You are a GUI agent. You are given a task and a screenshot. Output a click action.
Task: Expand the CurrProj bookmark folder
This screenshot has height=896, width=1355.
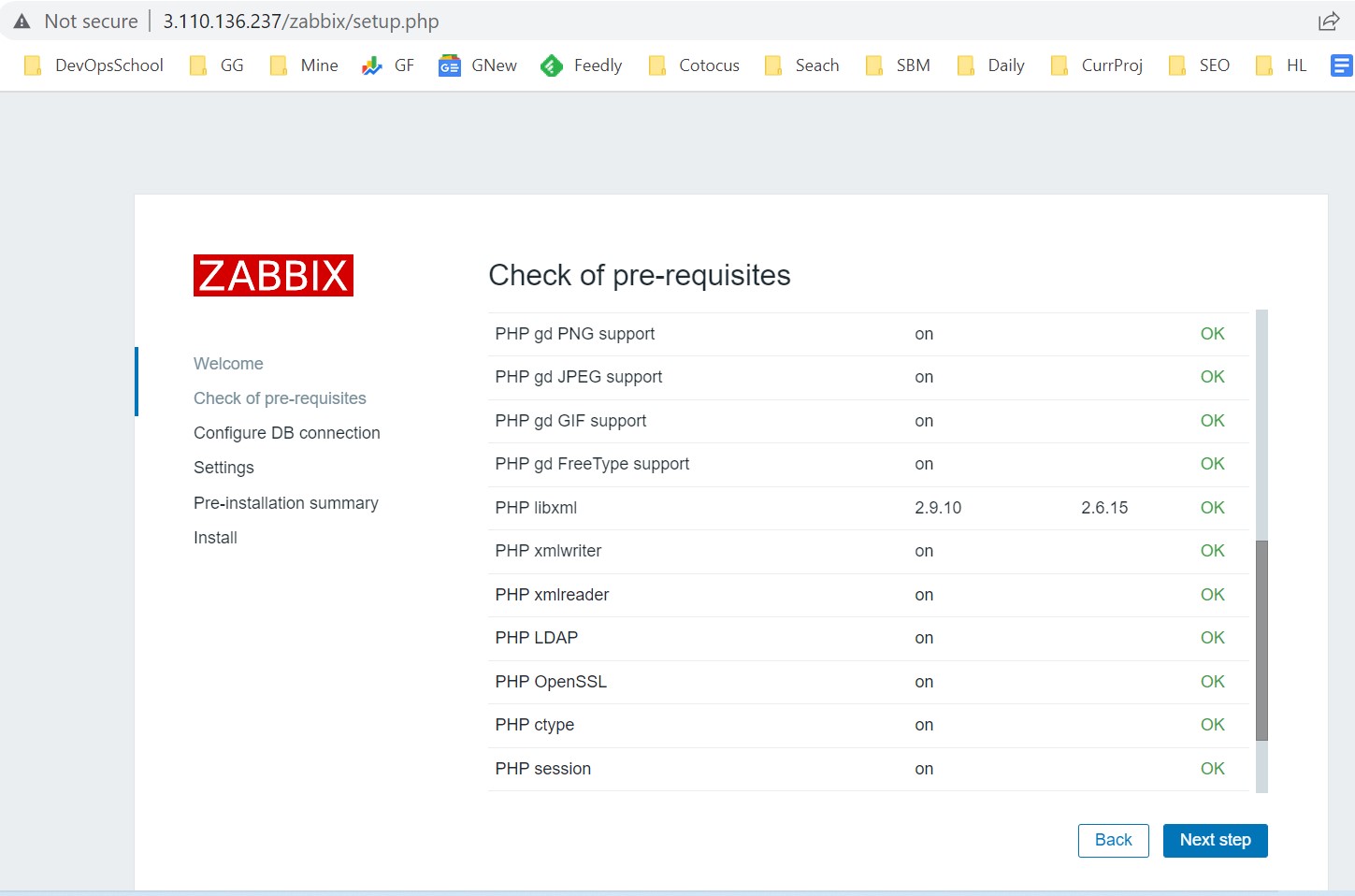click(1096, 65)
